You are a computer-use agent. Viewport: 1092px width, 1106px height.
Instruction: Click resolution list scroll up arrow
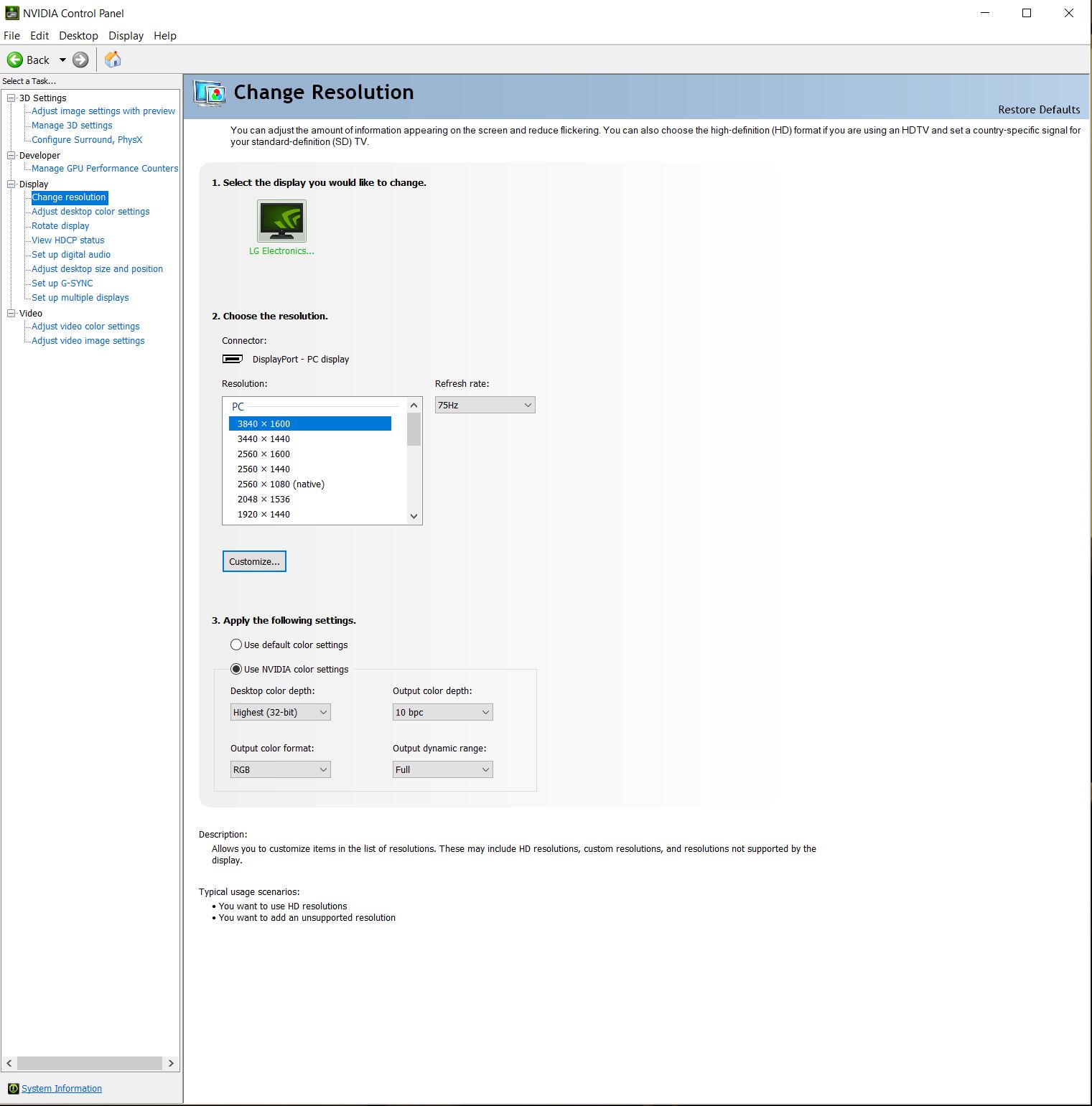[414, 406]
